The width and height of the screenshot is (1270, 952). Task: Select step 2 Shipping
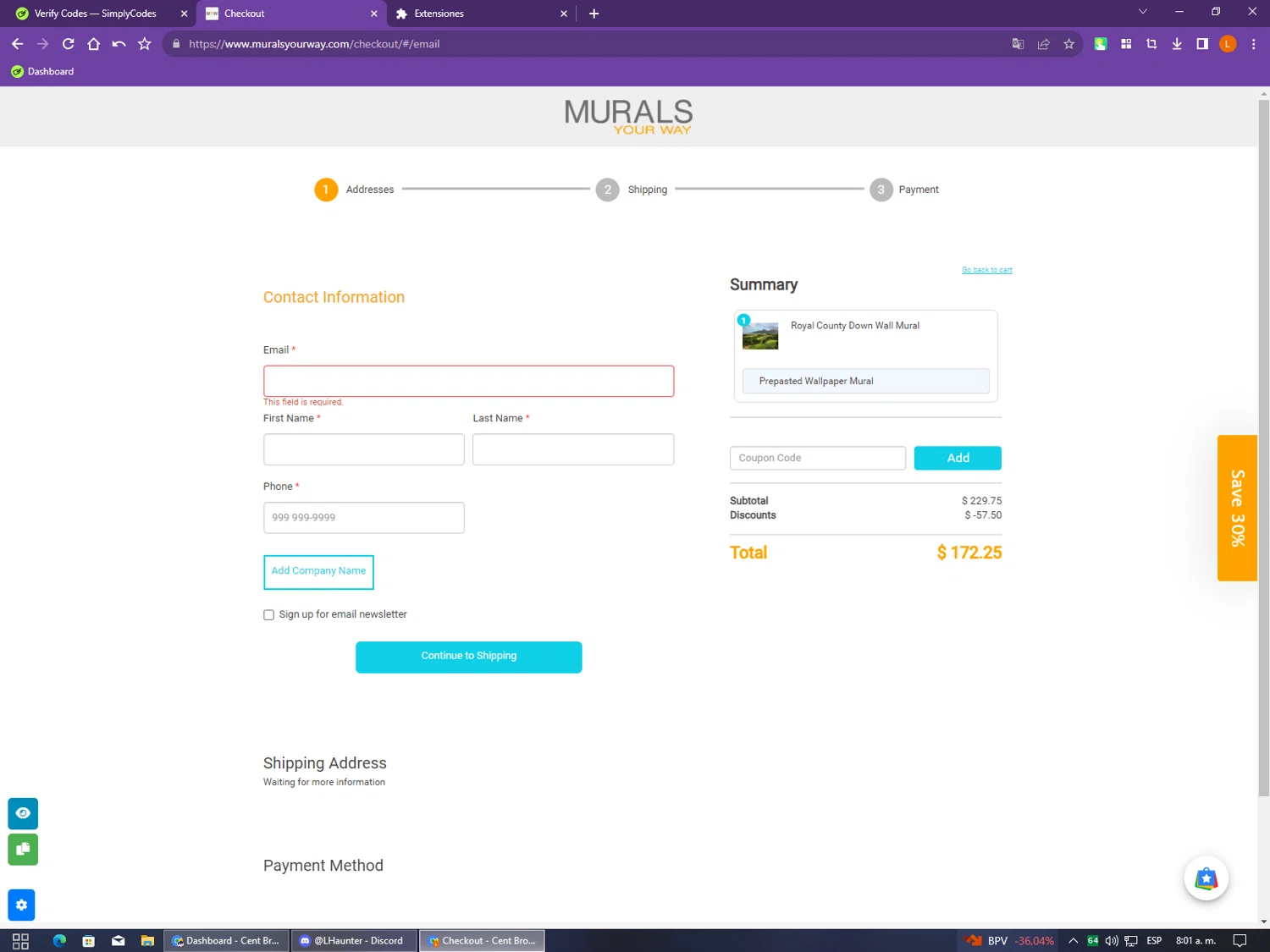(632, 190)
